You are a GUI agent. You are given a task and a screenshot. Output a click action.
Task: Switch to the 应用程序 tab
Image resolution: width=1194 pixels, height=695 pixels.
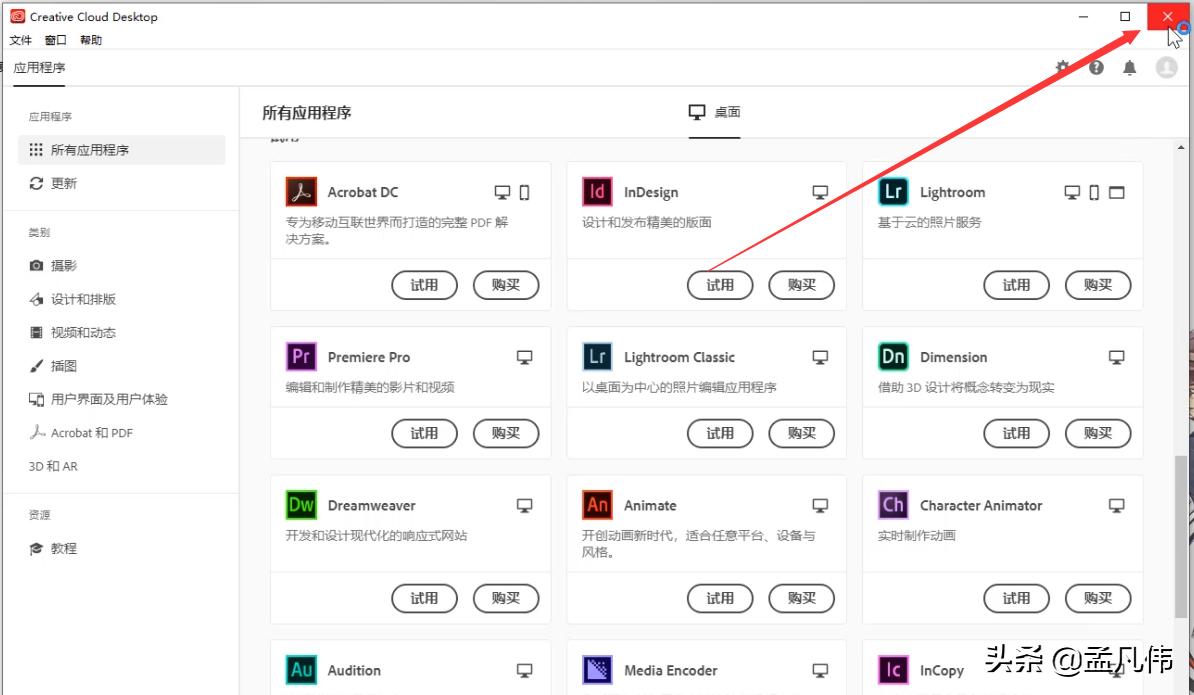(x=40, y=68)
